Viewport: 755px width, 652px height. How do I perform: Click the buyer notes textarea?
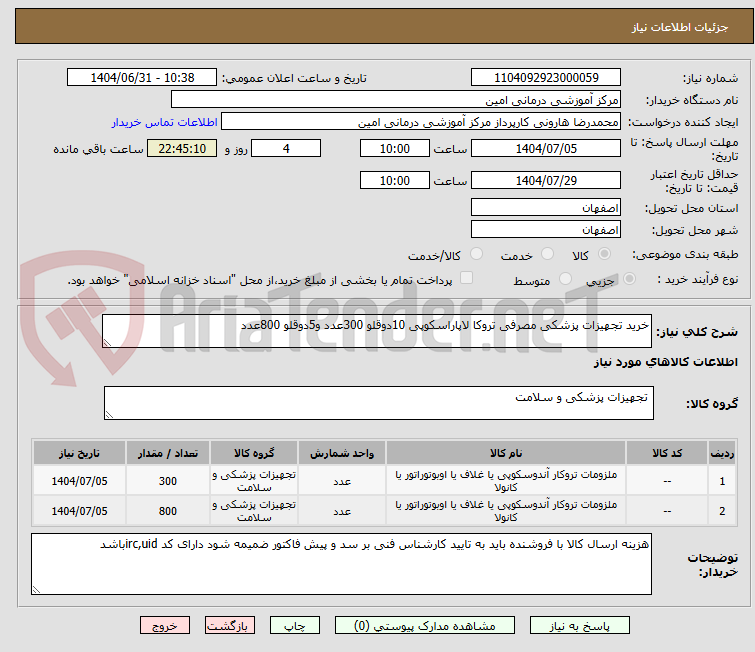tap(341, 564)
